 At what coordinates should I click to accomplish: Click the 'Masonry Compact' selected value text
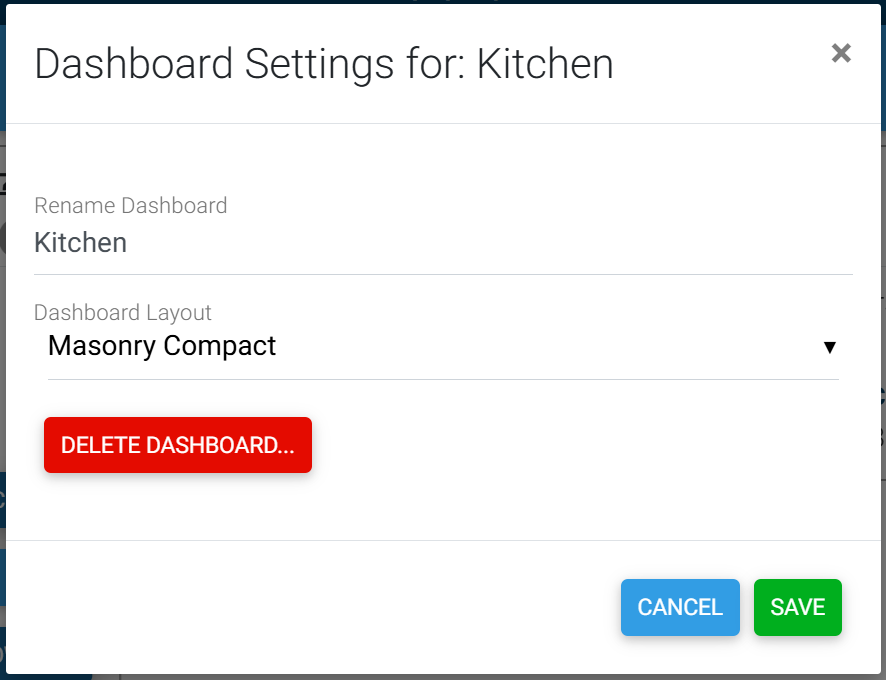click(x=162, y=347)
